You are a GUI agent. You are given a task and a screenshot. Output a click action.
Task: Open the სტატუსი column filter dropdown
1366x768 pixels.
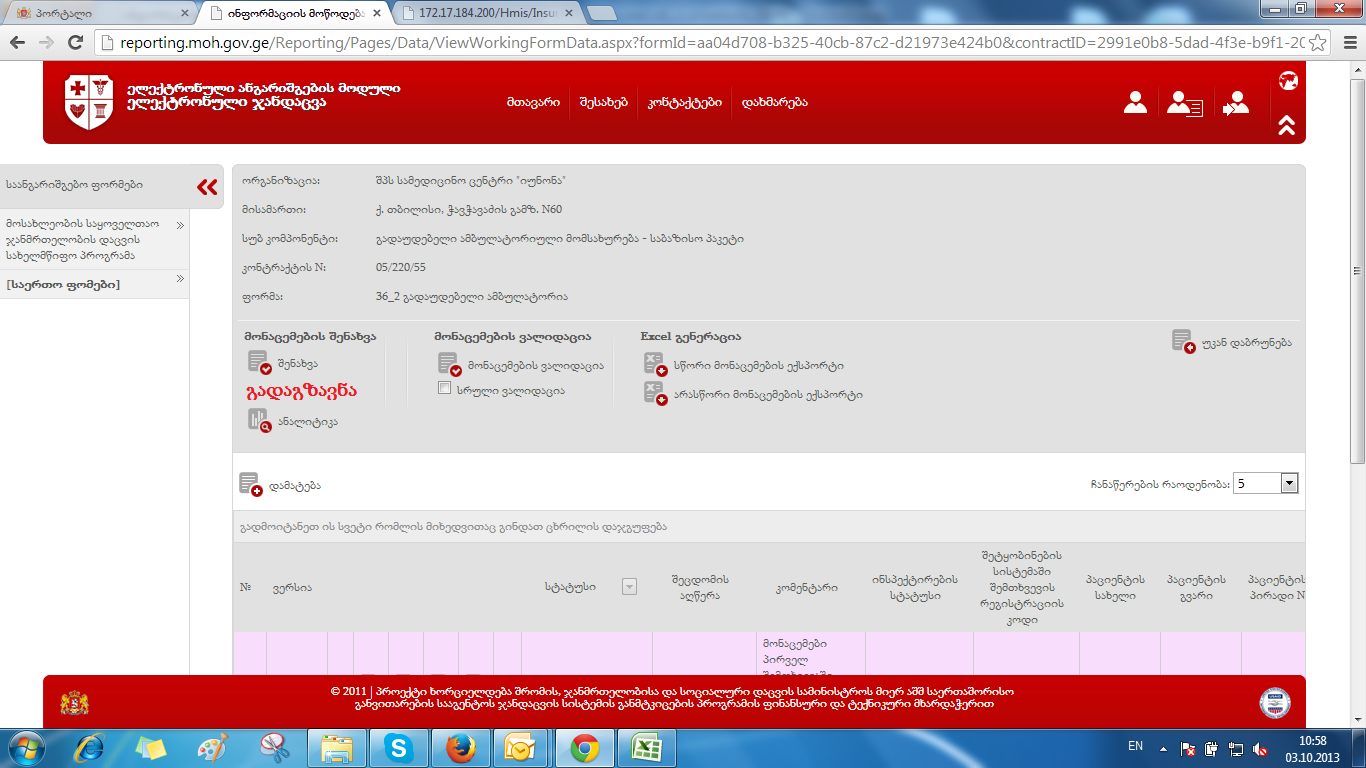(x=629, y=587)
